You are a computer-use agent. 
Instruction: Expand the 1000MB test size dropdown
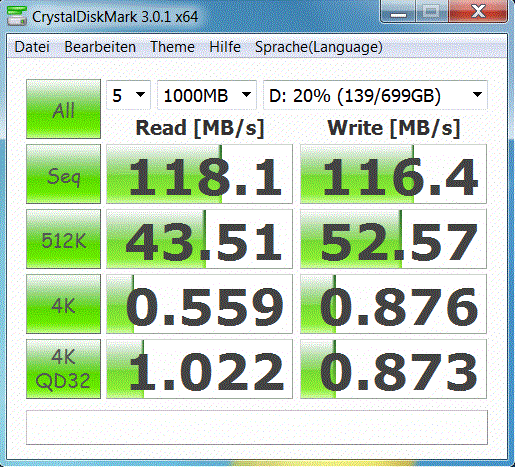click(207, 95)
